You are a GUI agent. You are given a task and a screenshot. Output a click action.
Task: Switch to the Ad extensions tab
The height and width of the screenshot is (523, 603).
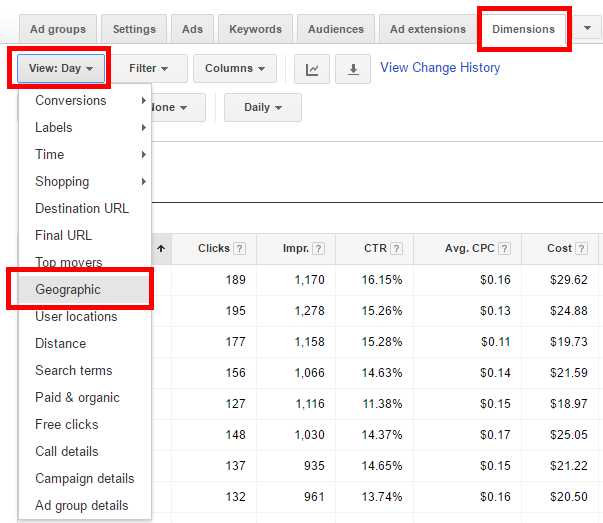(x=428, y=29)
